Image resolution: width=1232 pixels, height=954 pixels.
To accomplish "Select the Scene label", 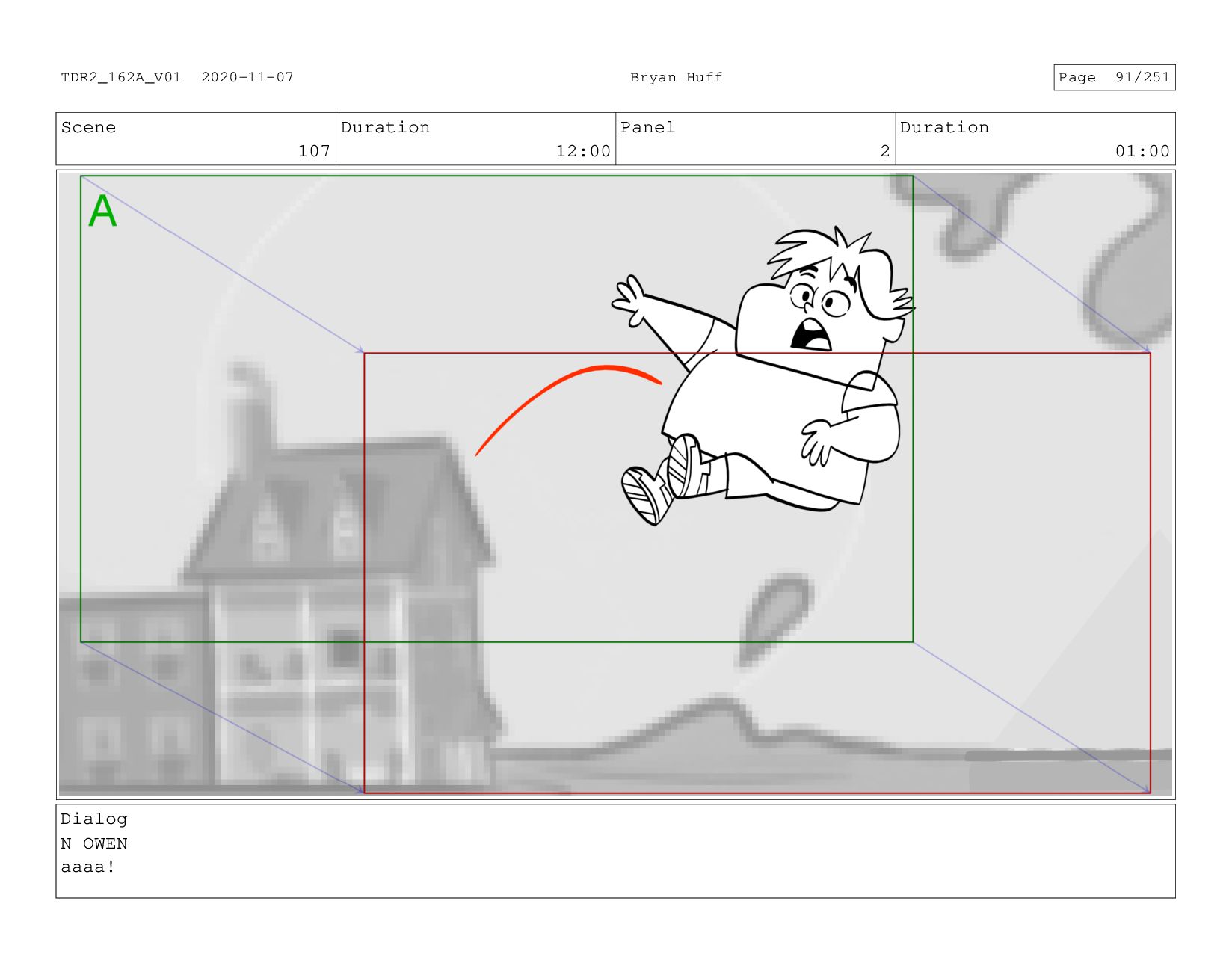I will 88,127.
